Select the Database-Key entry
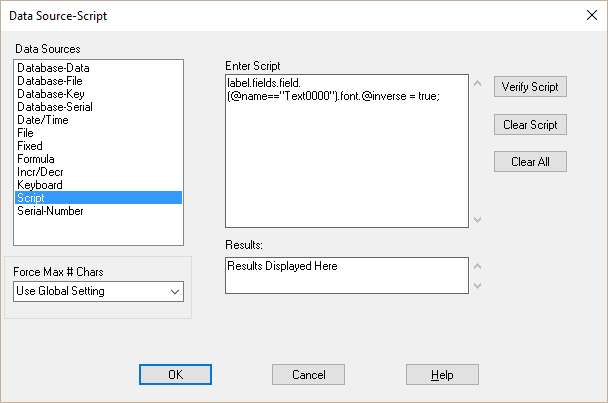 [x=98, y=94]
